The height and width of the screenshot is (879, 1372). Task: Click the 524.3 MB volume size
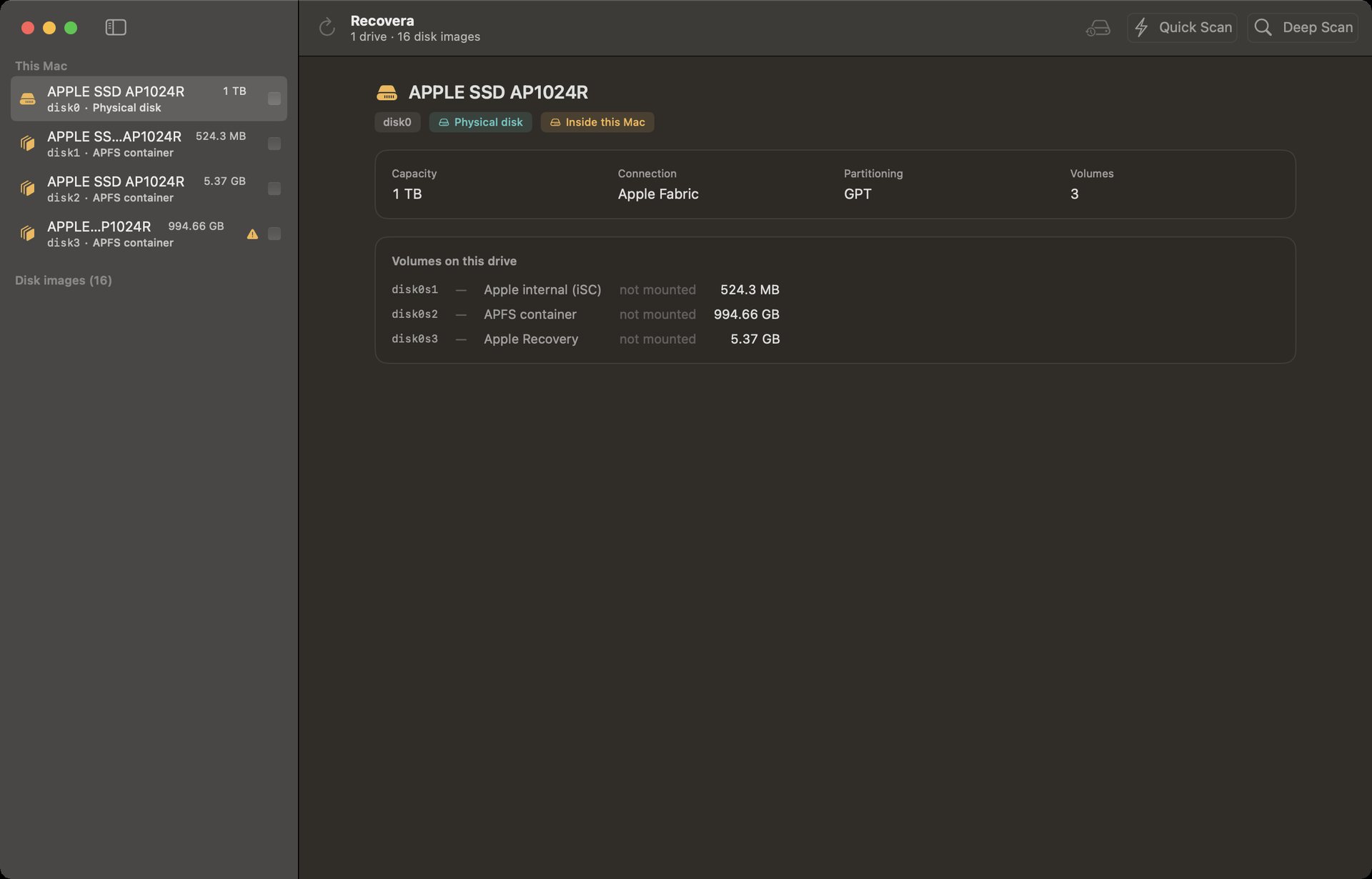coord(750,289)
